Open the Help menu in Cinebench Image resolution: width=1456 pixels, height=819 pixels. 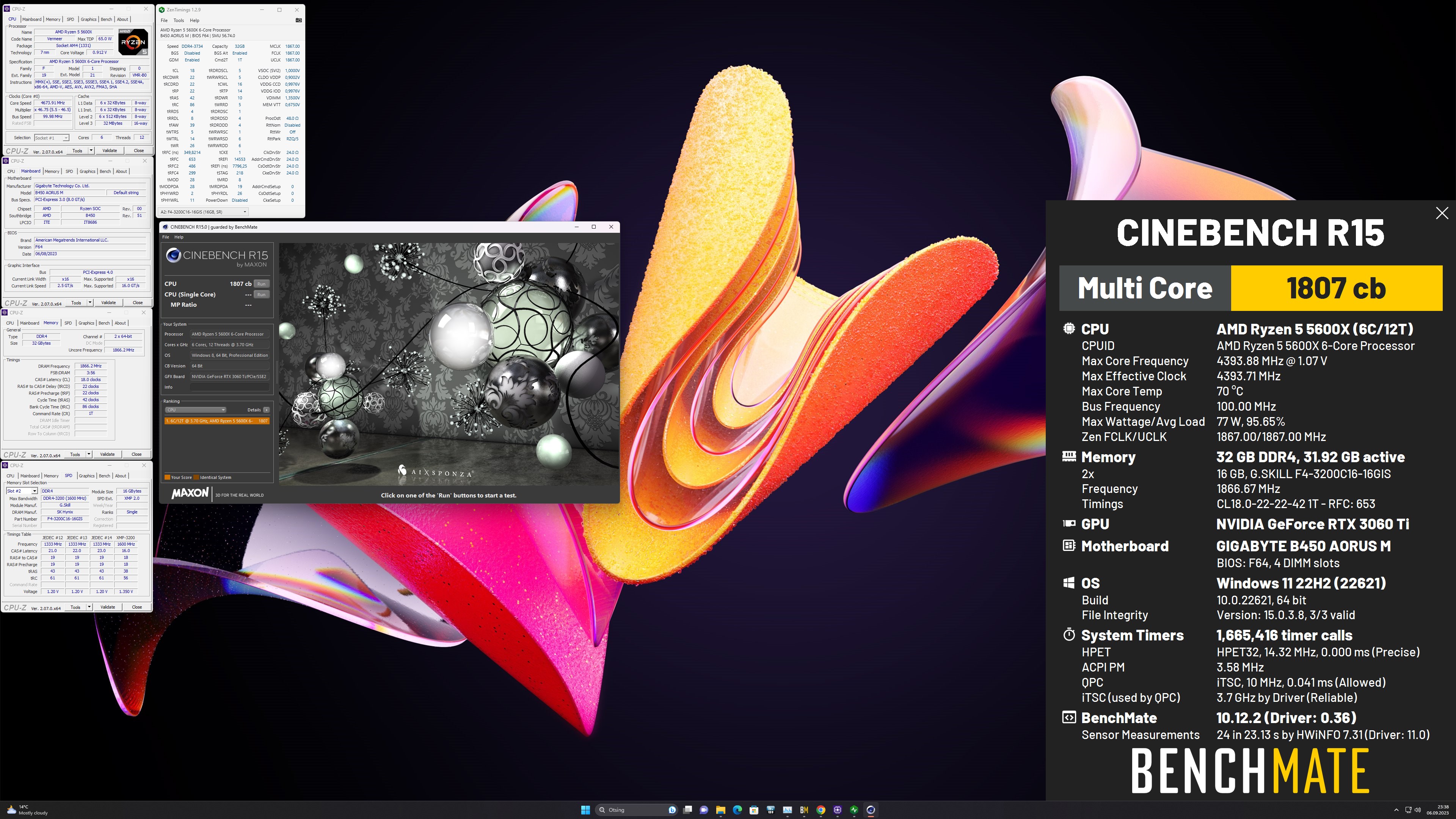179,237
